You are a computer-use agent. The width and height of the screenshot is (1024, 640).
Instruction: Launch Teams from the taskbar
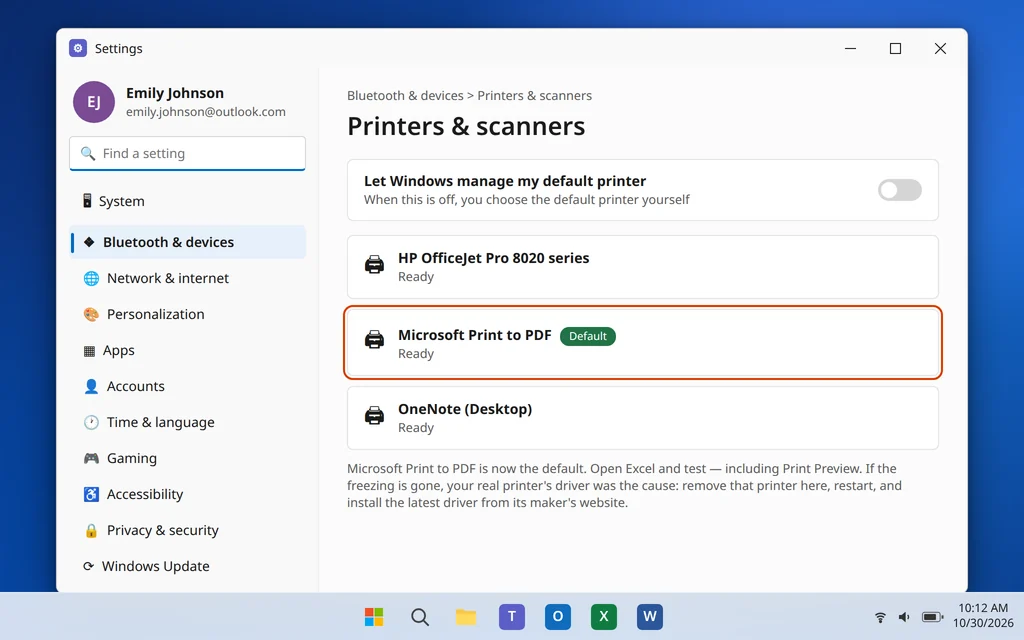(x=512, y=616)
